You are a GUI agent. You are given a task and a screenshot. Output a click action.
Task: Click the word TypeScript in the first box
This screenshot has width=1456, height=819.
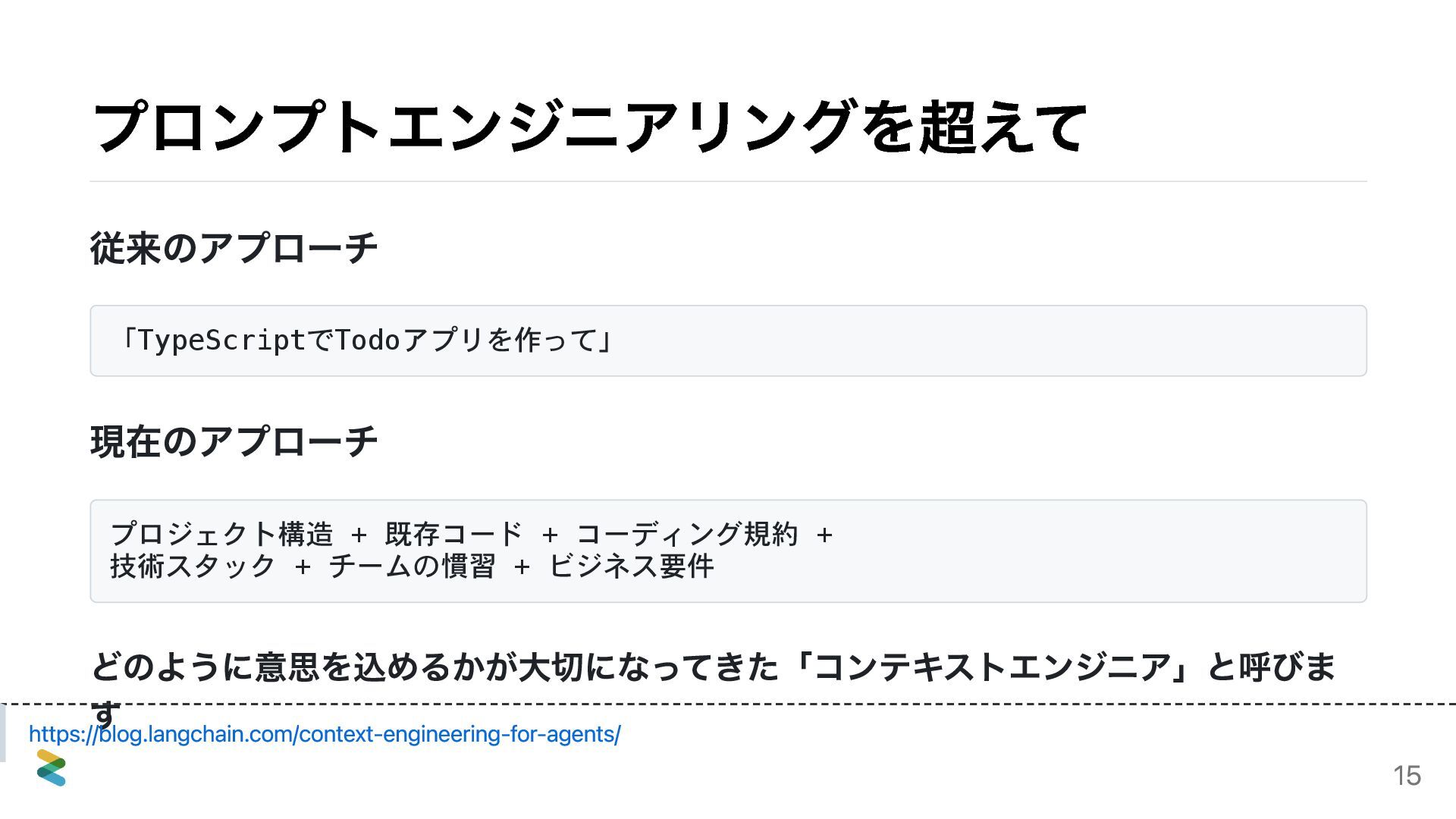point(221,340)
